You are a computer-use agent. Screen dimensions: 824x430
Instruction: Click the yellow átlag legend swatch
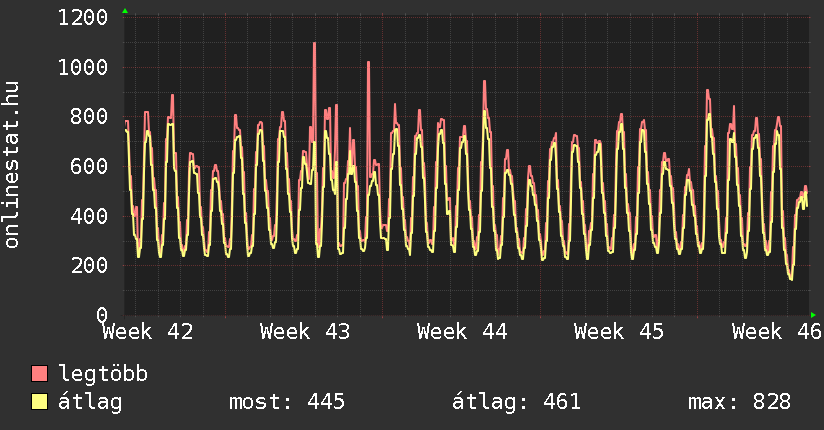40,402
